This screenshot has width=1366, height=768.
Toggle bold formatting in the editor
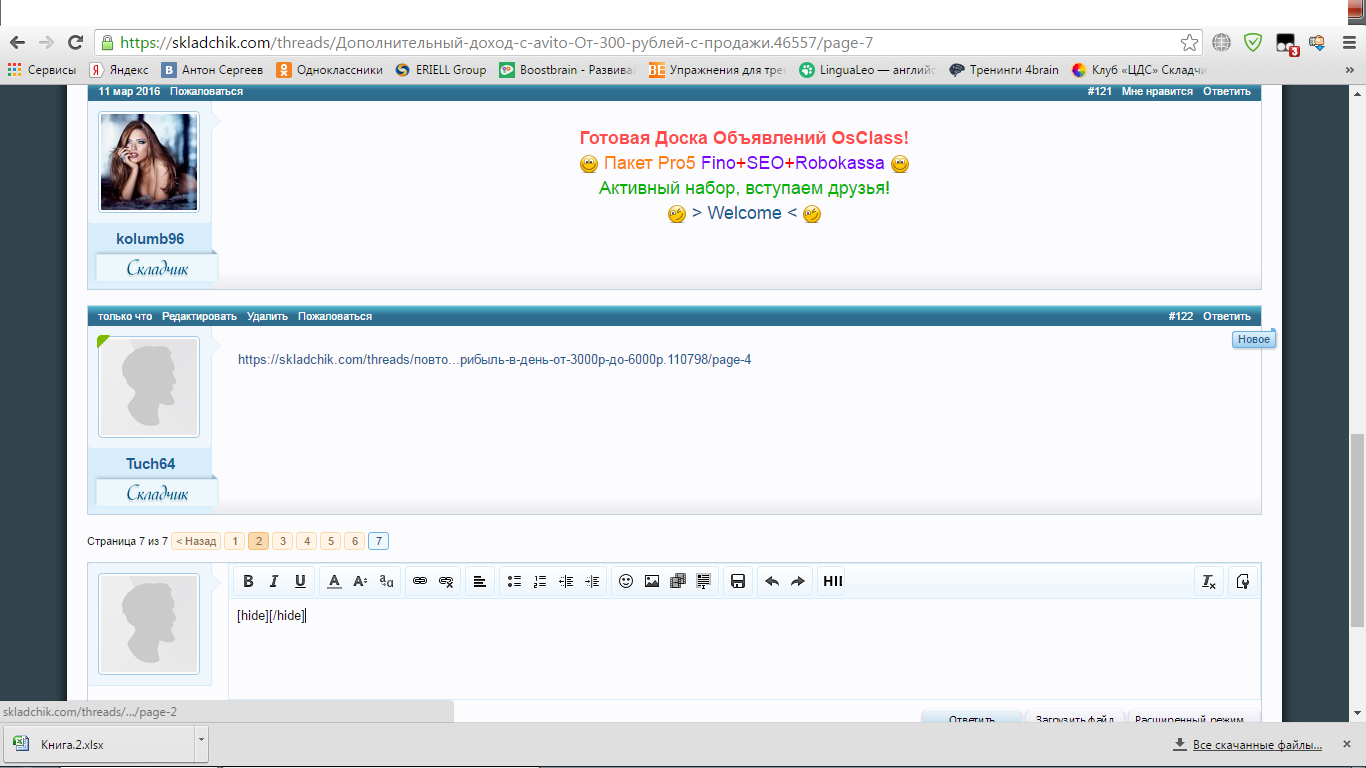pos(248,581)
